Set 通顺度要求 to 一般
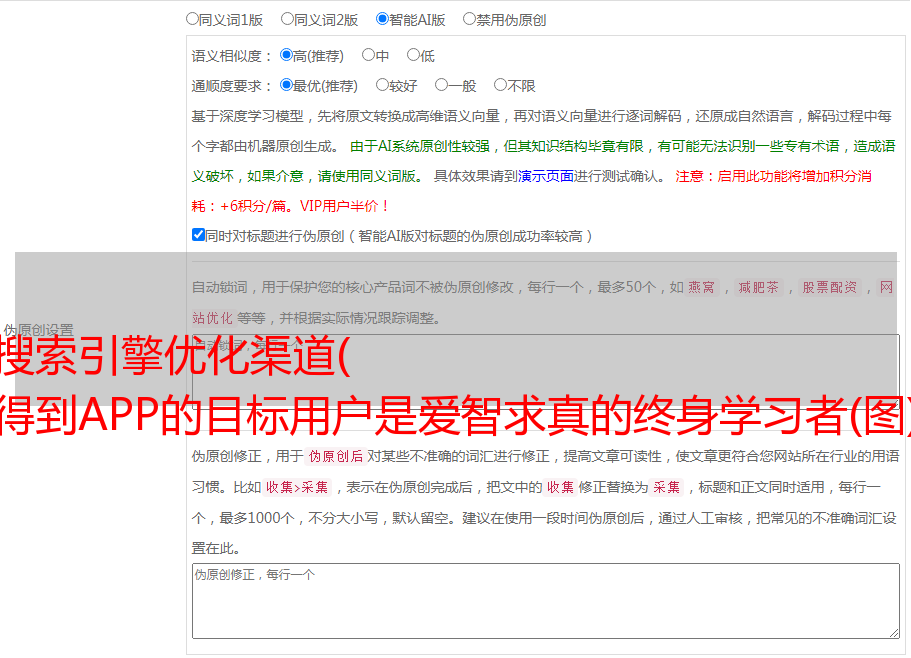Screen dimensions: 911x658 tap(442, 85)
